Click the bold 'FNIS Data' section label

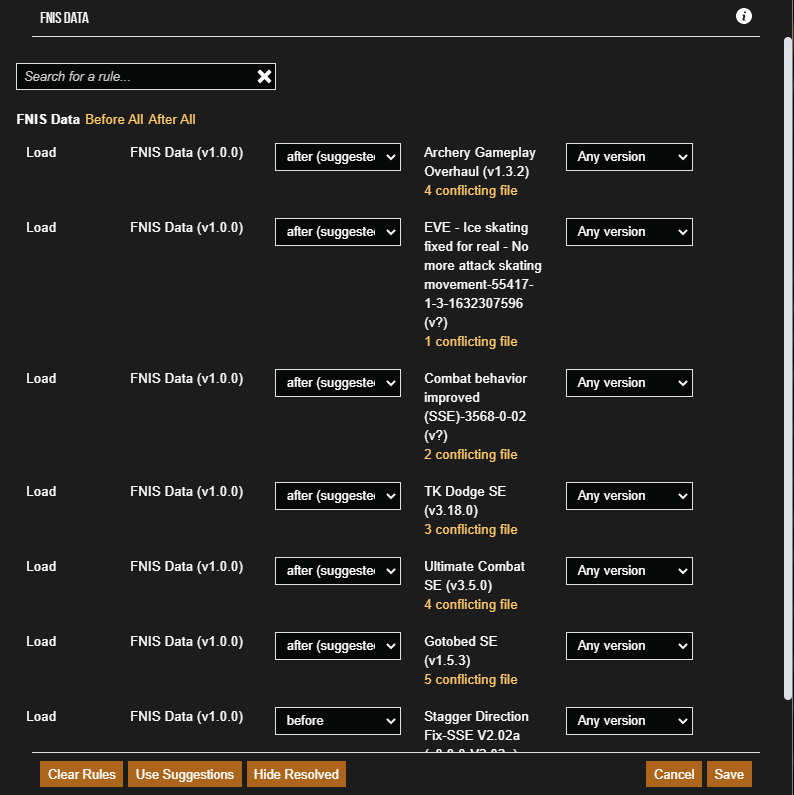(x=48, y=119)
